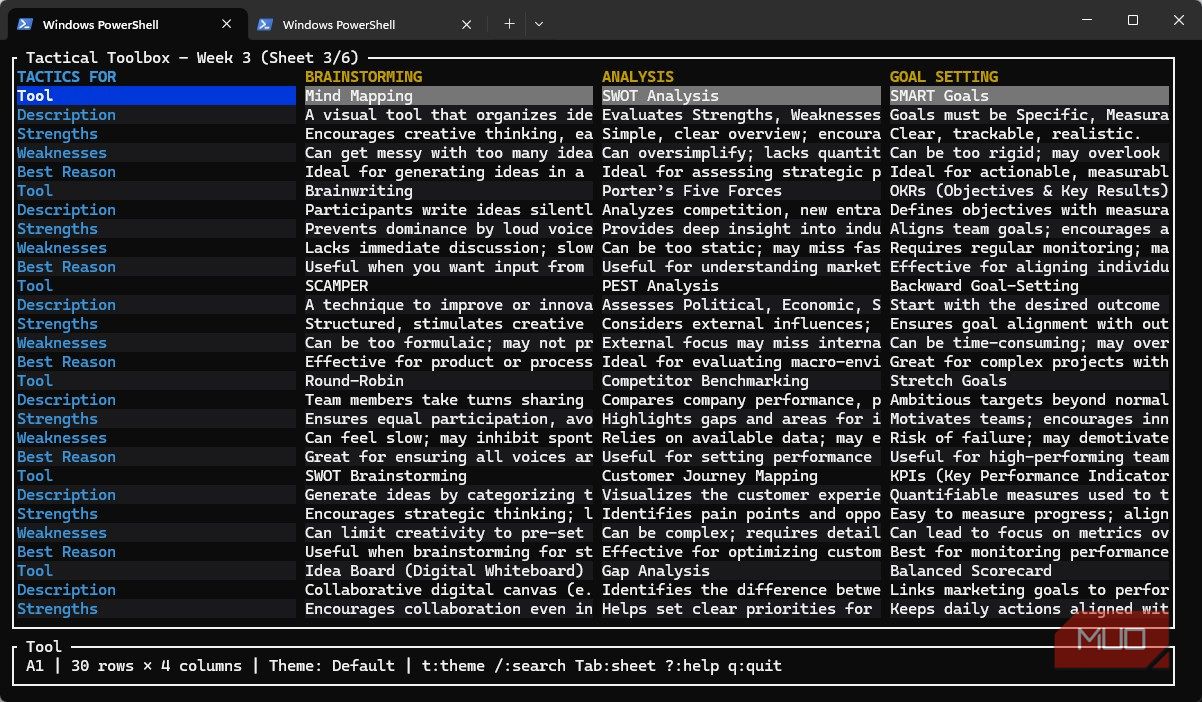Click the 'Collaborative digital canvas' cell
This screenshot has height=702, width=1202.
[449, 590]
